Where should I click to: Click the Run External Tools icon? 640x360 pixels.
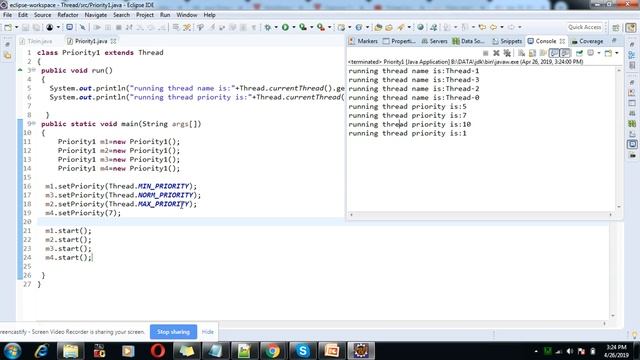[321, 27]
